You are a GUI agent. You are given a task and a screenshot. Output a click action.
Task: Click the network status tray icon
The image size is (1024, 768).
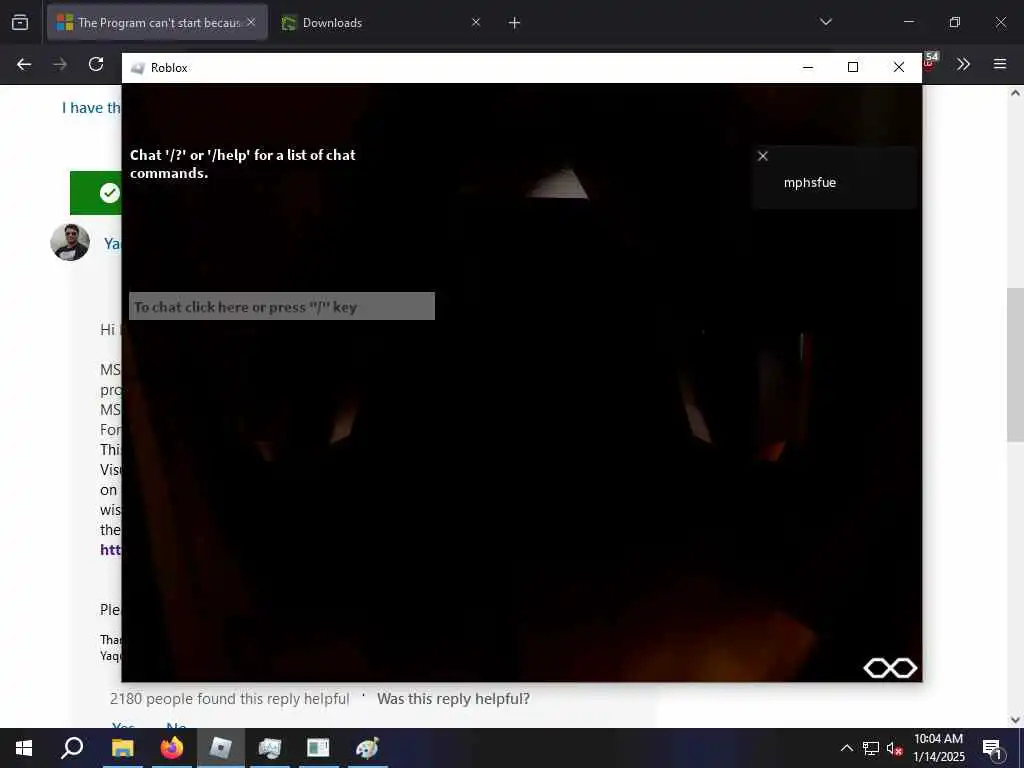tap(871, 748)
